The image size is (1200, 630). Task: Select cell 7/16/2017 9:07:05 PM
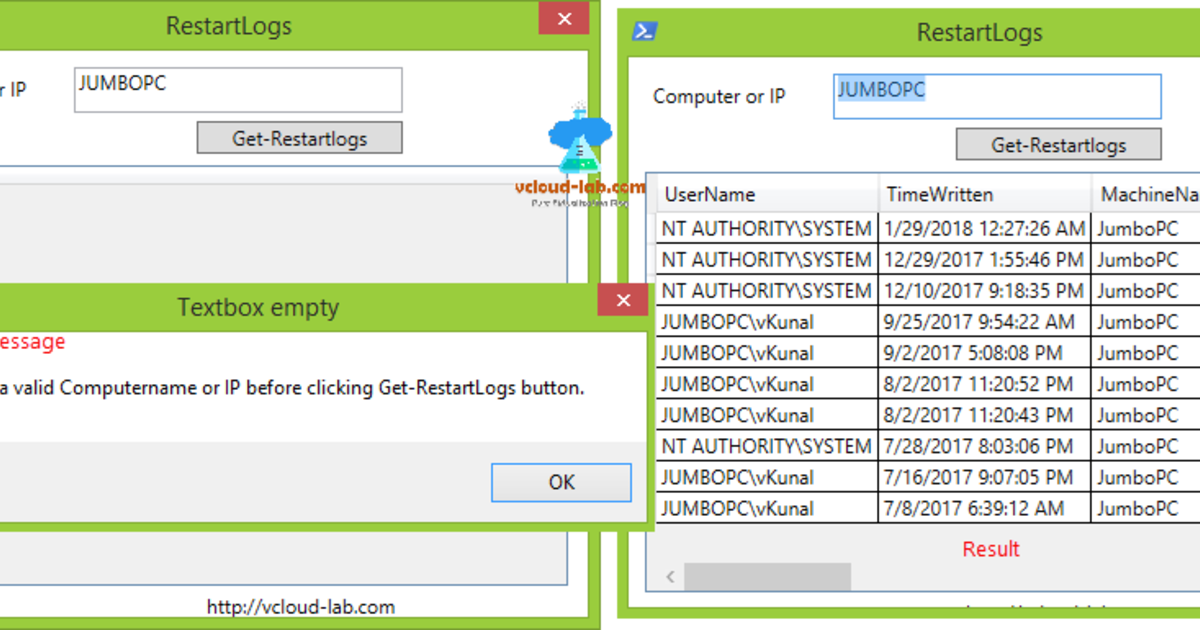coord(984,476)
